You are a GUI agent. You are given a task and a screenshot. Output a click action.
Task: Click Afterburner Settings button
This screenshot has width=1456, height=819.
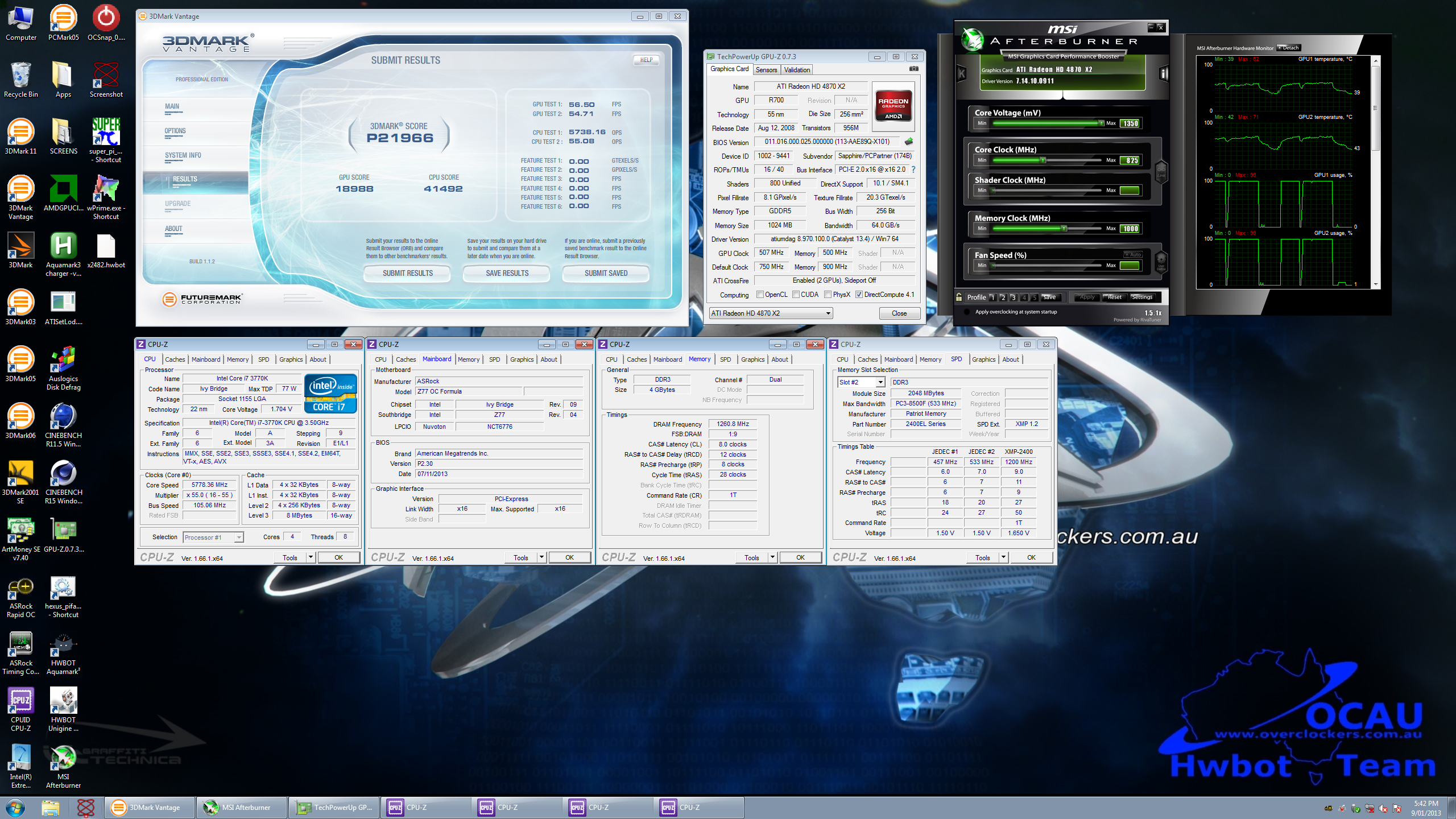tap(1141, 297)
